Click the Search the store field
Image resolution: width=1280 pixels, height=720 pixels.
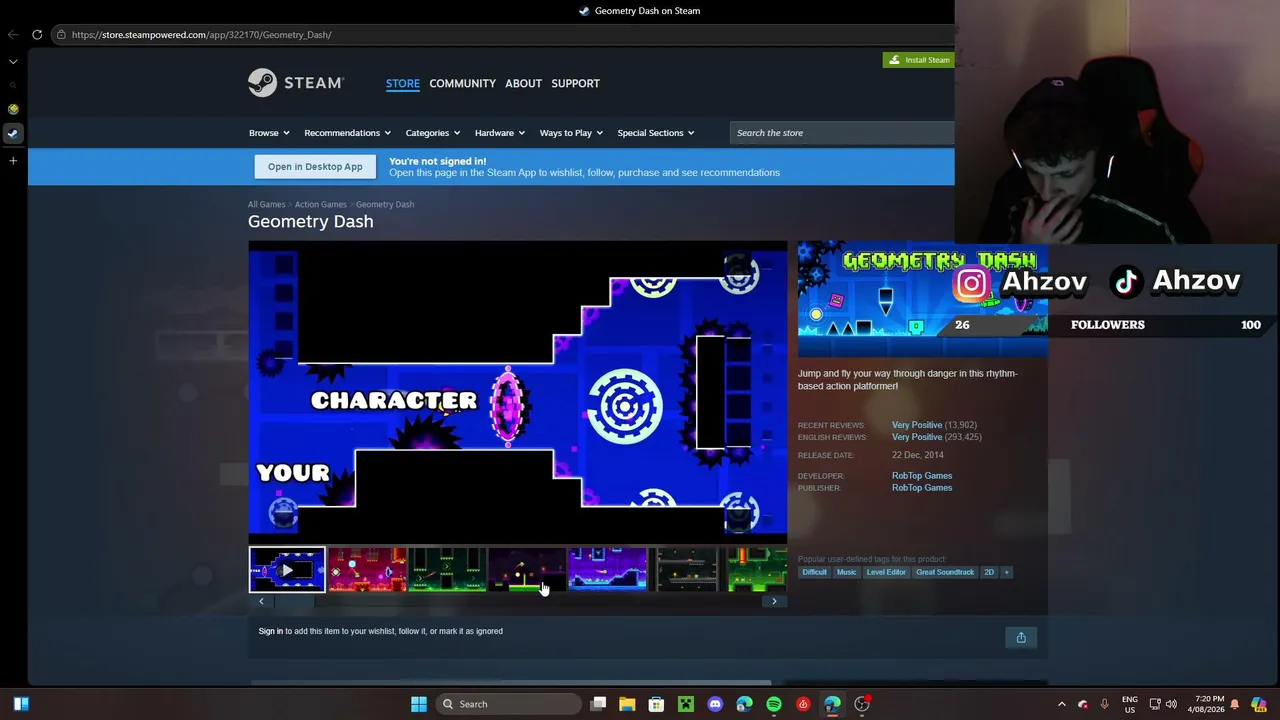coord(842,133)
